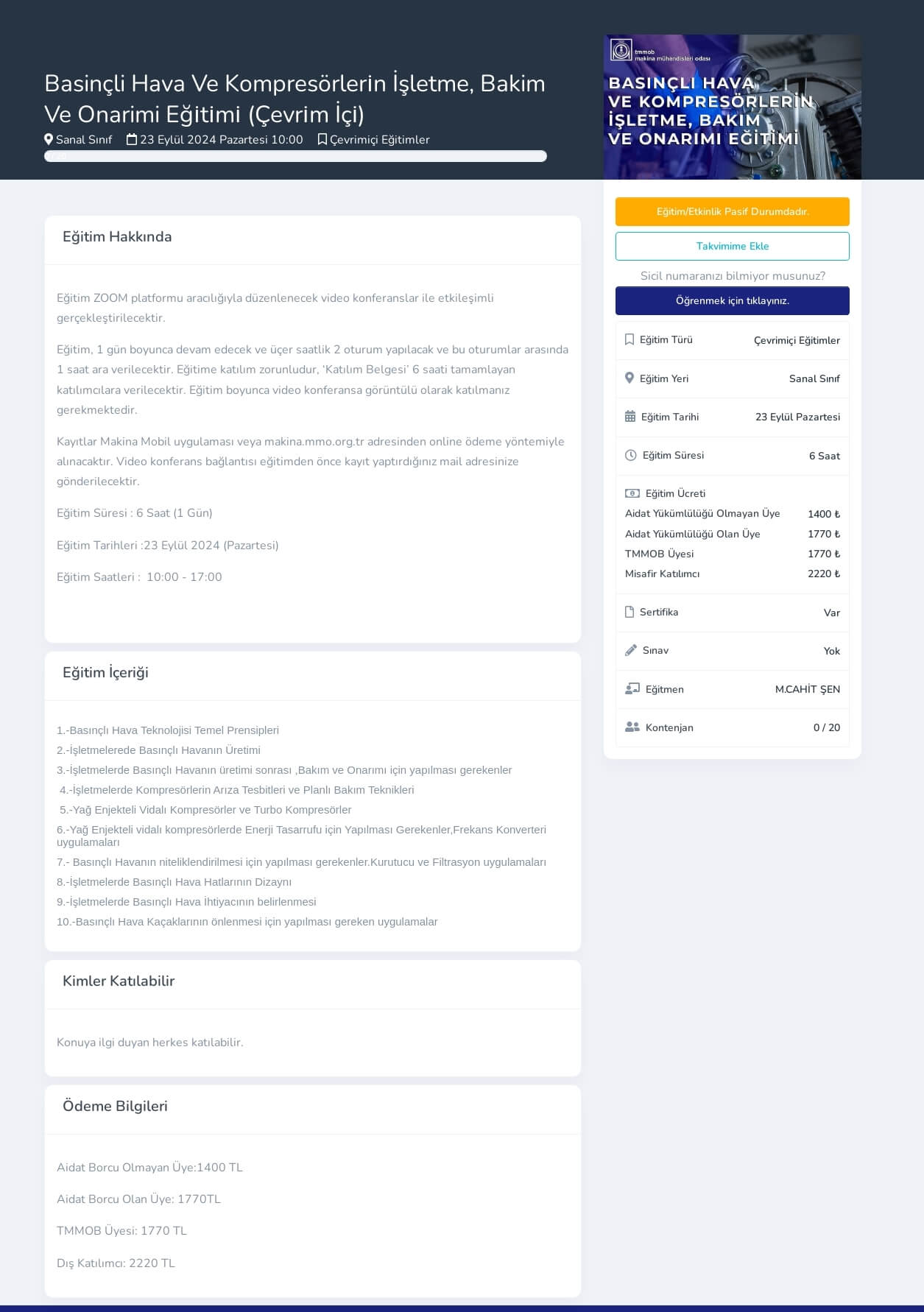Click the quota progress bar under the title
Viewport: 924px width, 1312px height.
pos(295,156)
